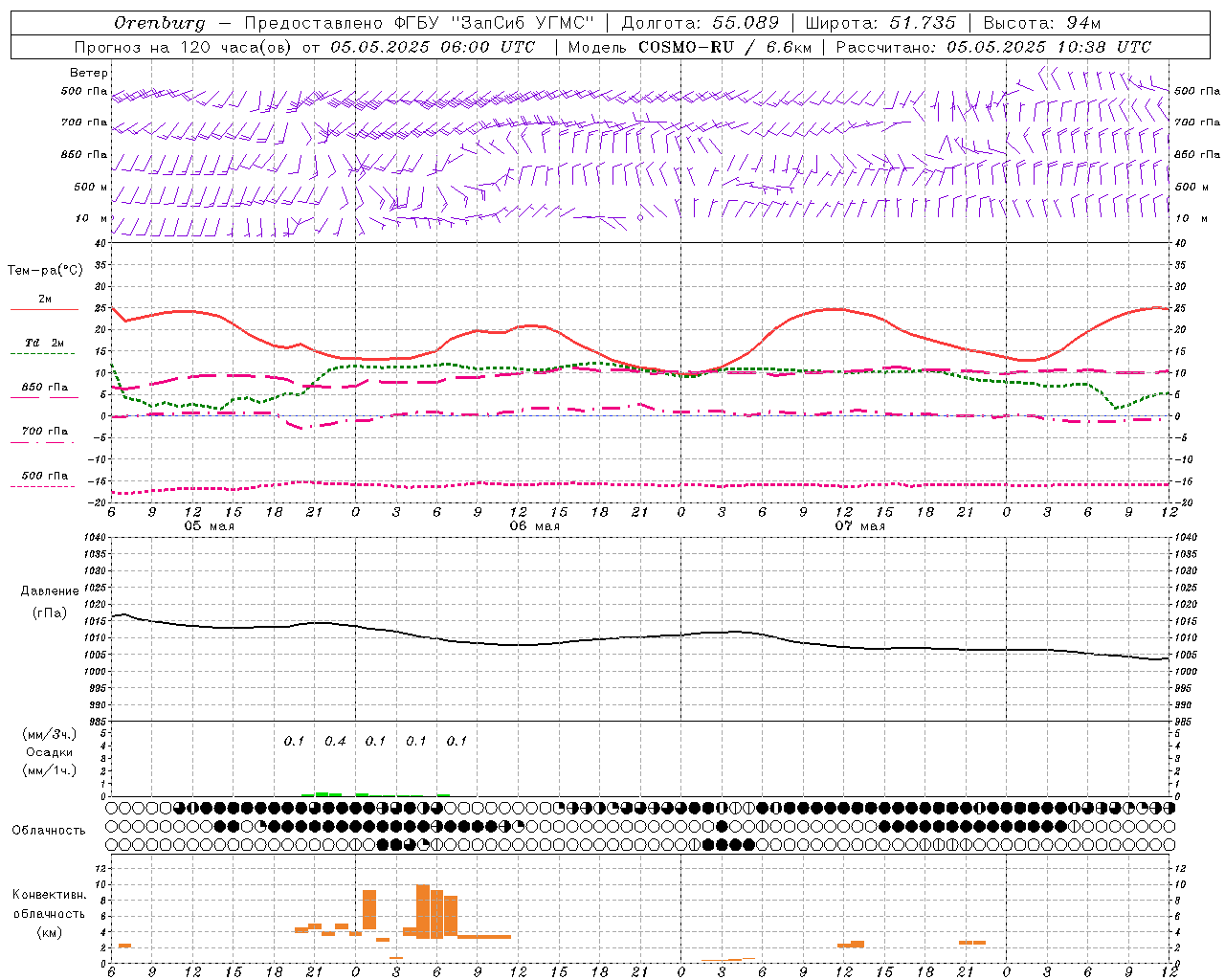
Task: Click the (км) convective cloud unit label
Action: [49, 932]
